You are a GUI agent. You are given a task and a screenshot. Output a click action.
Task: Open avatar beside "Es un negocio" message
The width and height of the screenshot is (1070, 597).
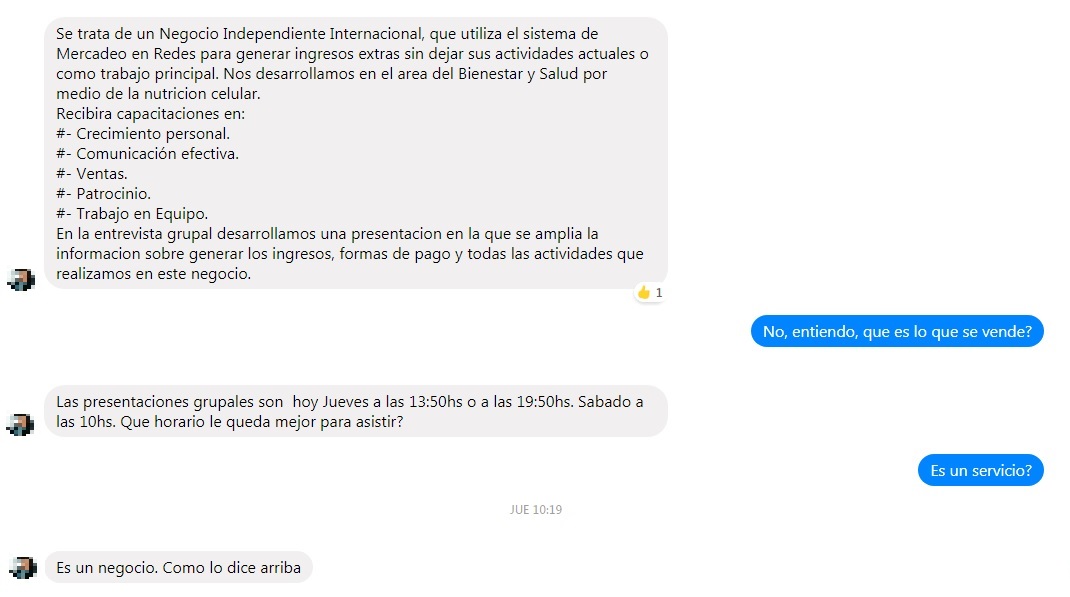pyautogui.click(x=21, y=568)
